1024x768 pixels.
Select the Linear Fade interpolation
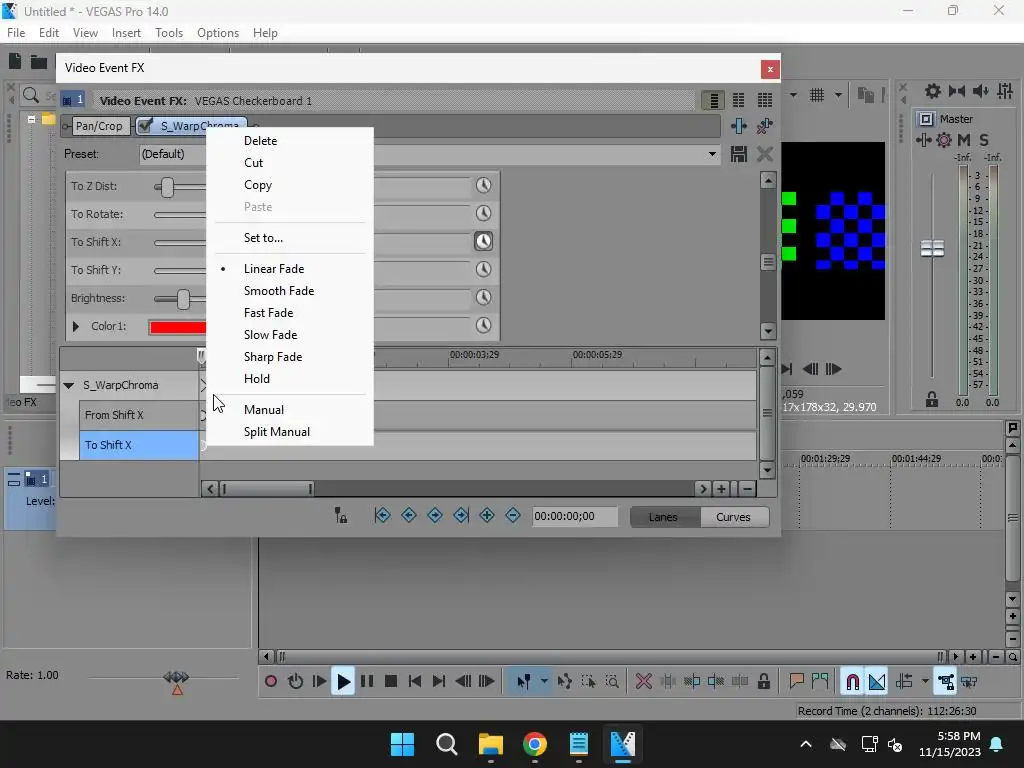point(274,268)
